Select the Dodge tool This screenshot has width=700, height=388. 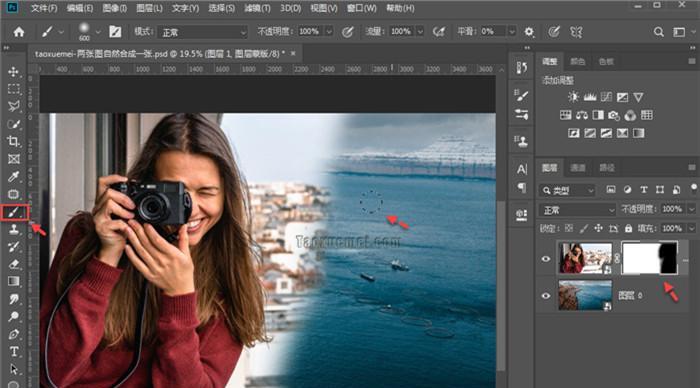13,317
